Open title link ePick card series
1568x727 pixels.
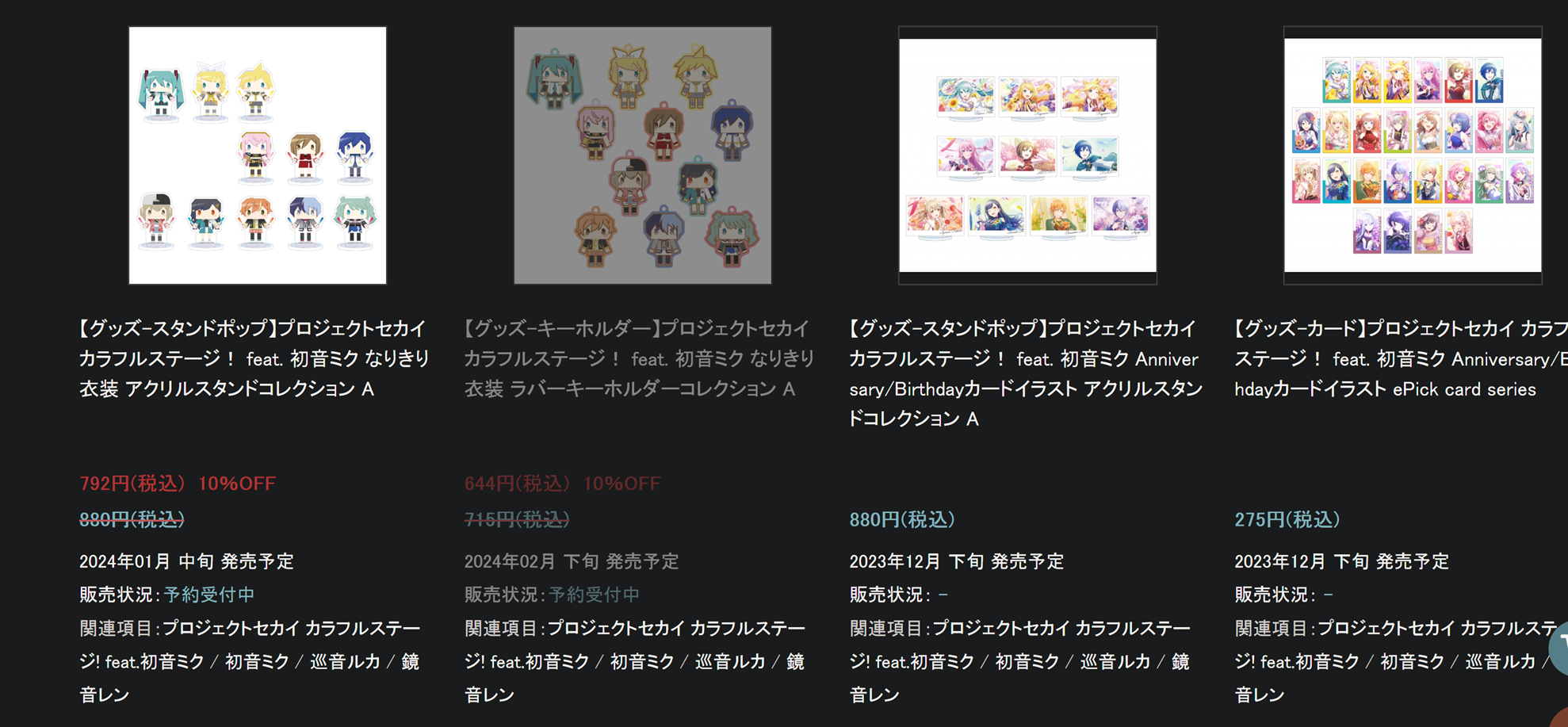coord(1401,358)
